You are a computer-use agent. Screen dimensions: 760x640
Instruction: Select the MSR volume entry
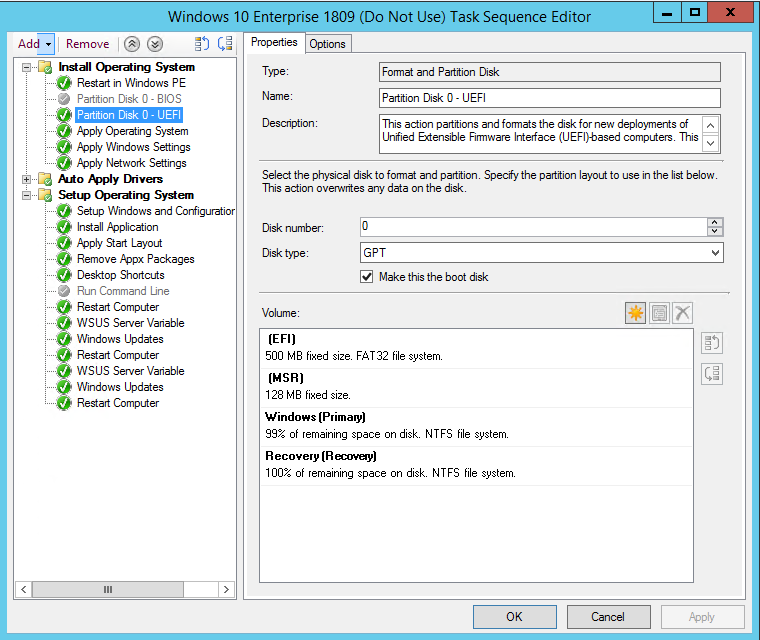click(476, 387)
